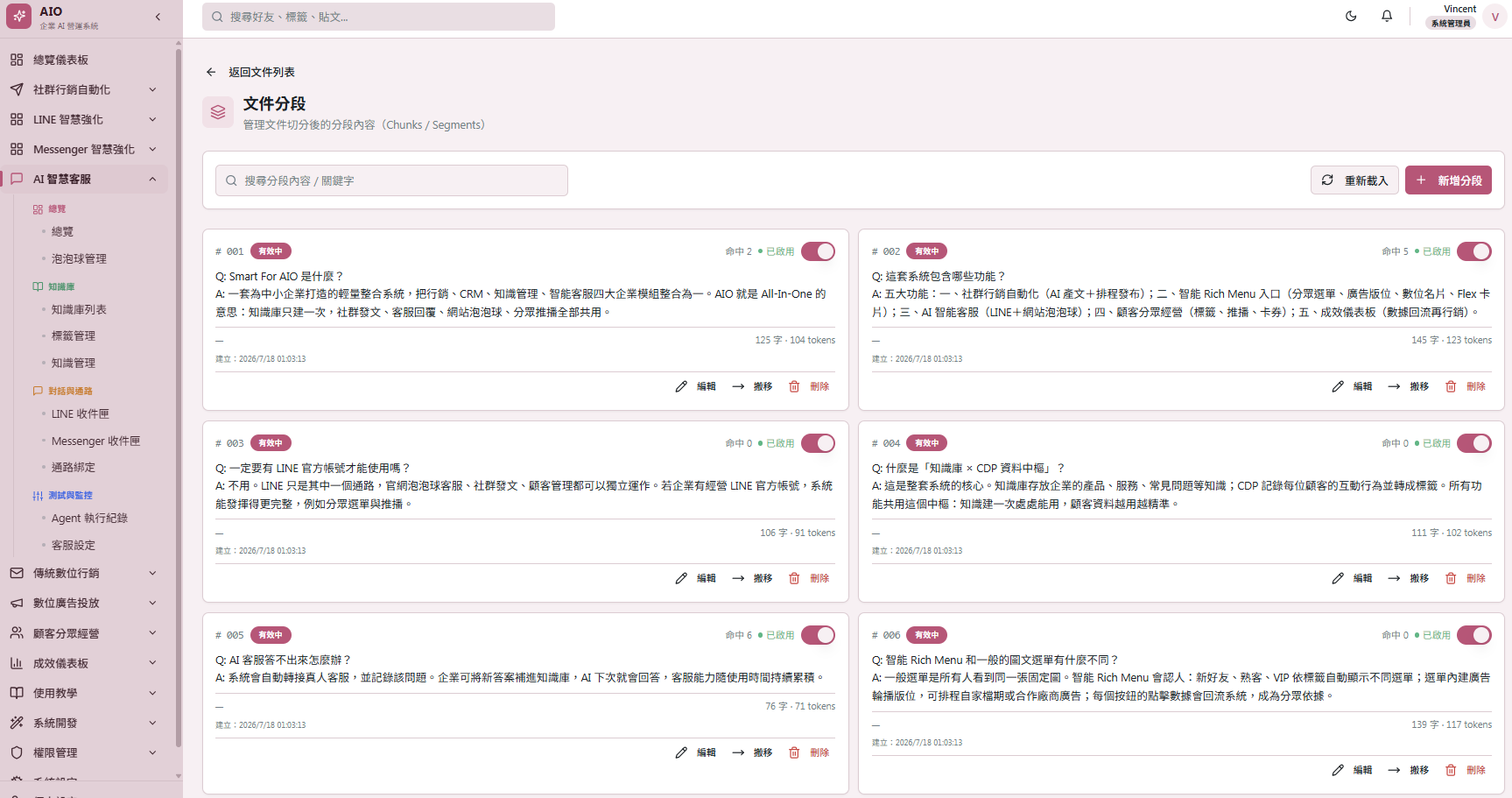Click the magnifier icon in top search bar
Viewport: 1512px width, 798px height.
[x=217, y=17]
